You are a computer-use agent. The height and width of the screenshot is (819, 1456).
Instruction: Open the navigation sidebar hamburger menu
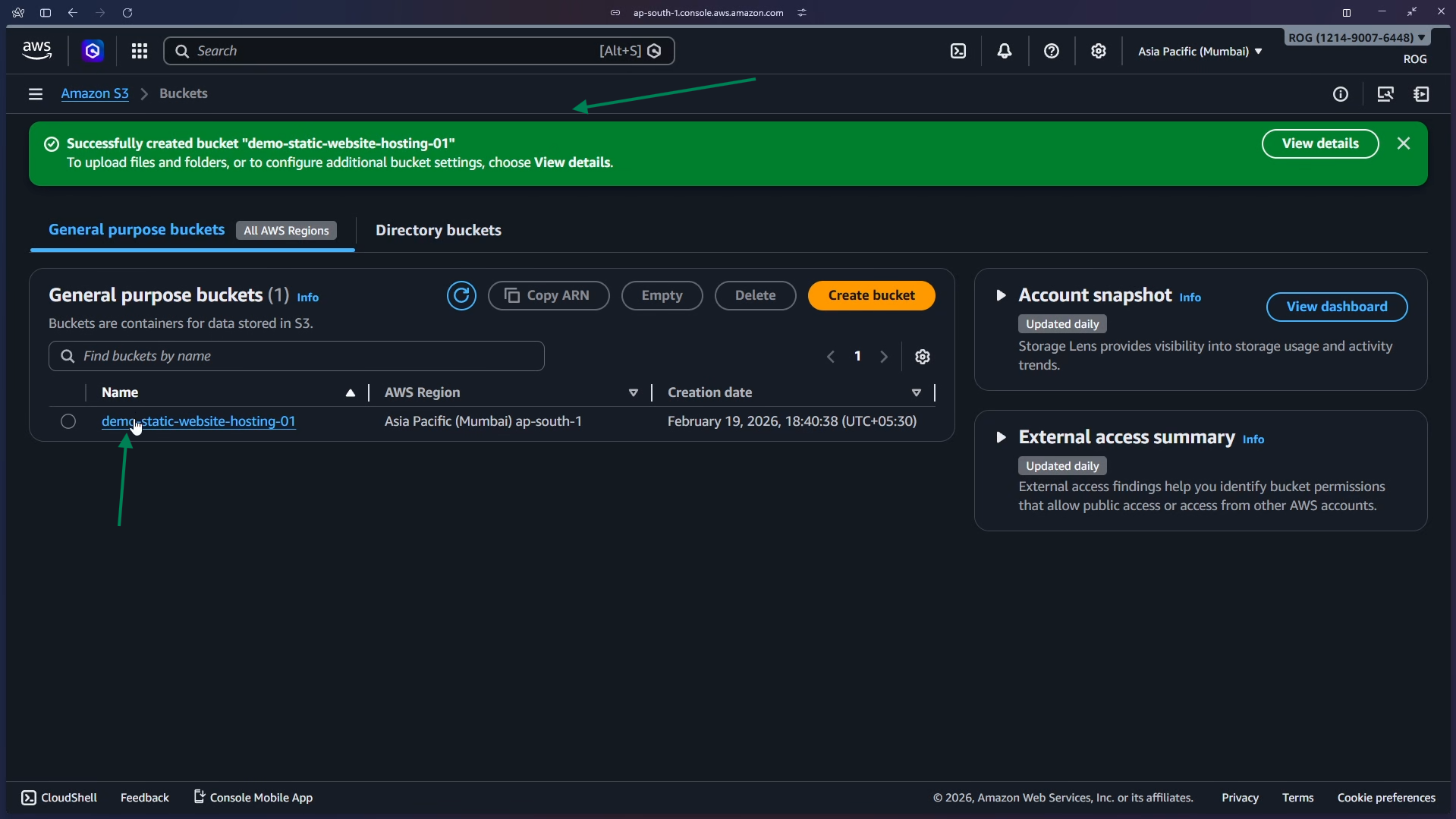tap(36, 93)
